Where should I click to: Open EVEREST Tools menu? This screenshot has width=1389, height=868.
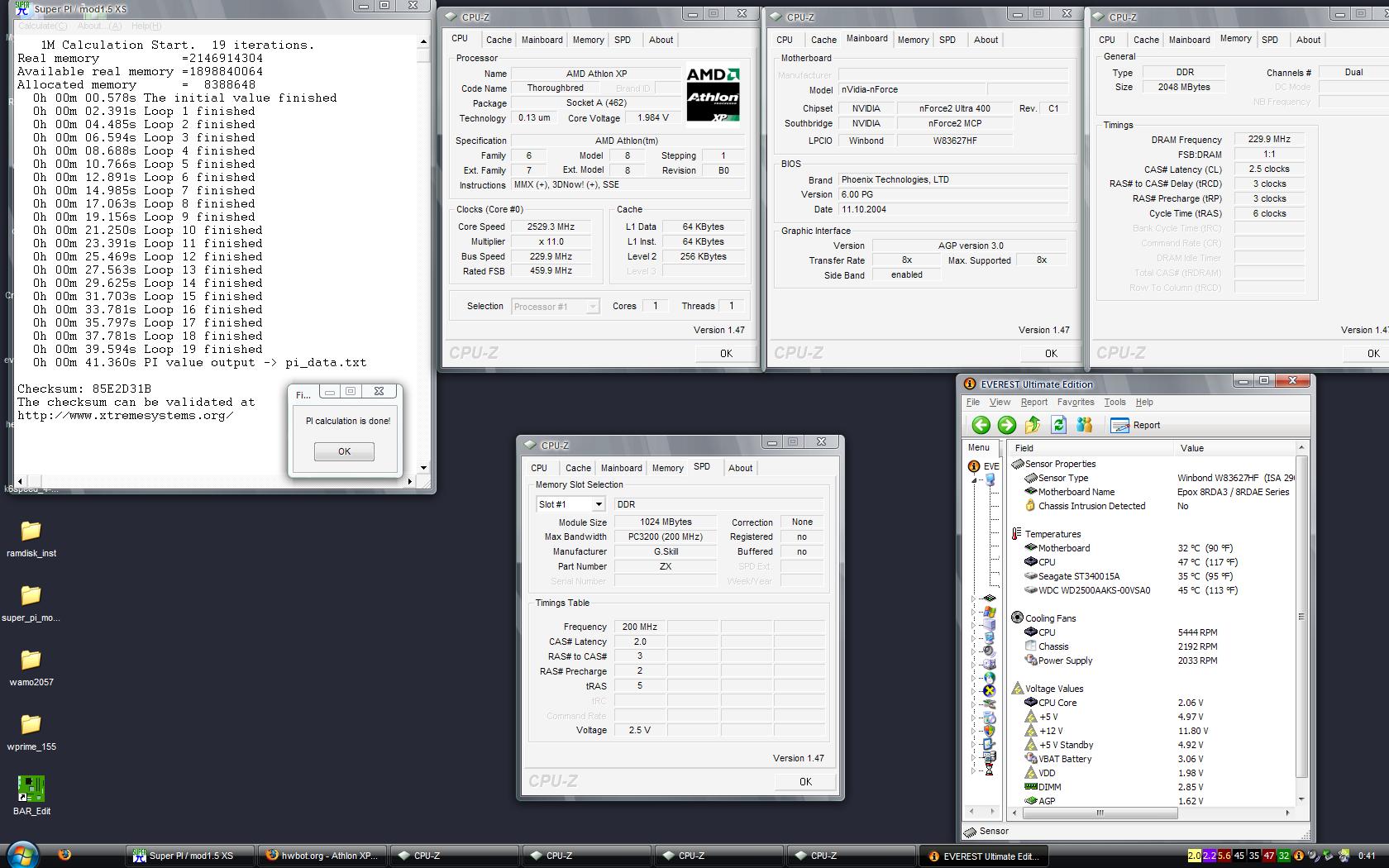1115,402
